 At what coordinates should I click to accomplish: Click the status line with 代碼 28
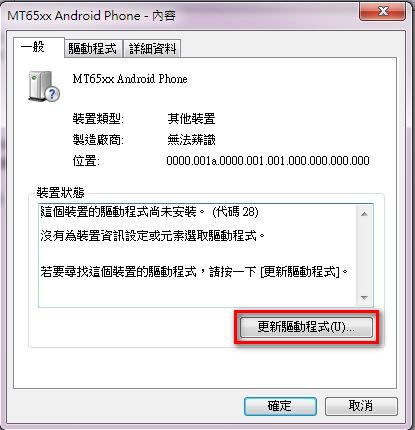point(149,212)
